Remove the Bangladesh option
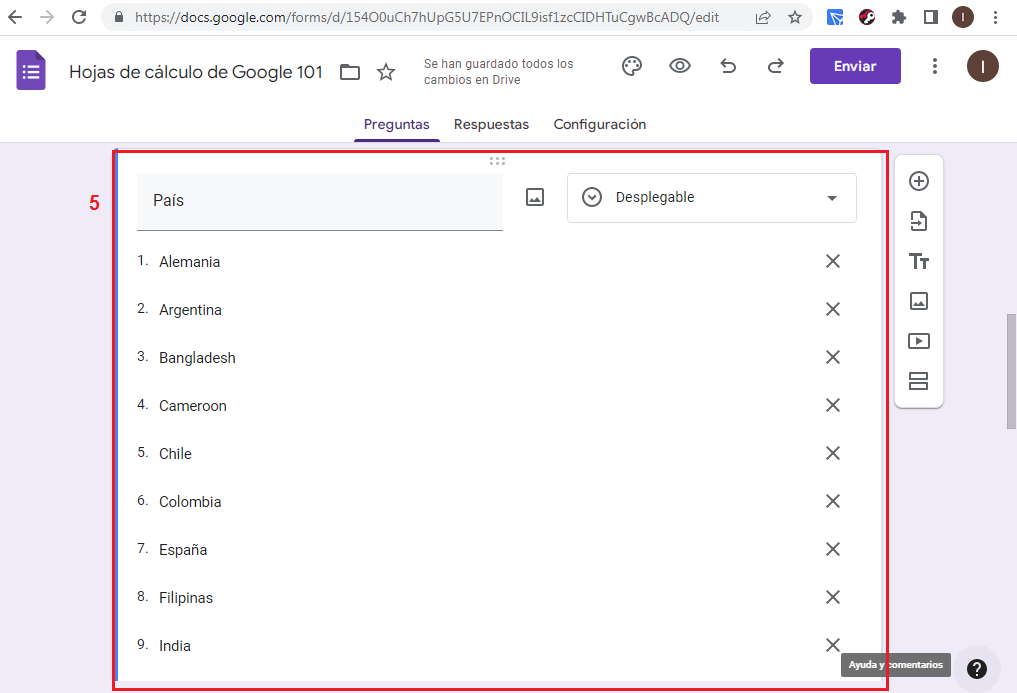This screenshot has height=693, width=1017. (833, 357)
